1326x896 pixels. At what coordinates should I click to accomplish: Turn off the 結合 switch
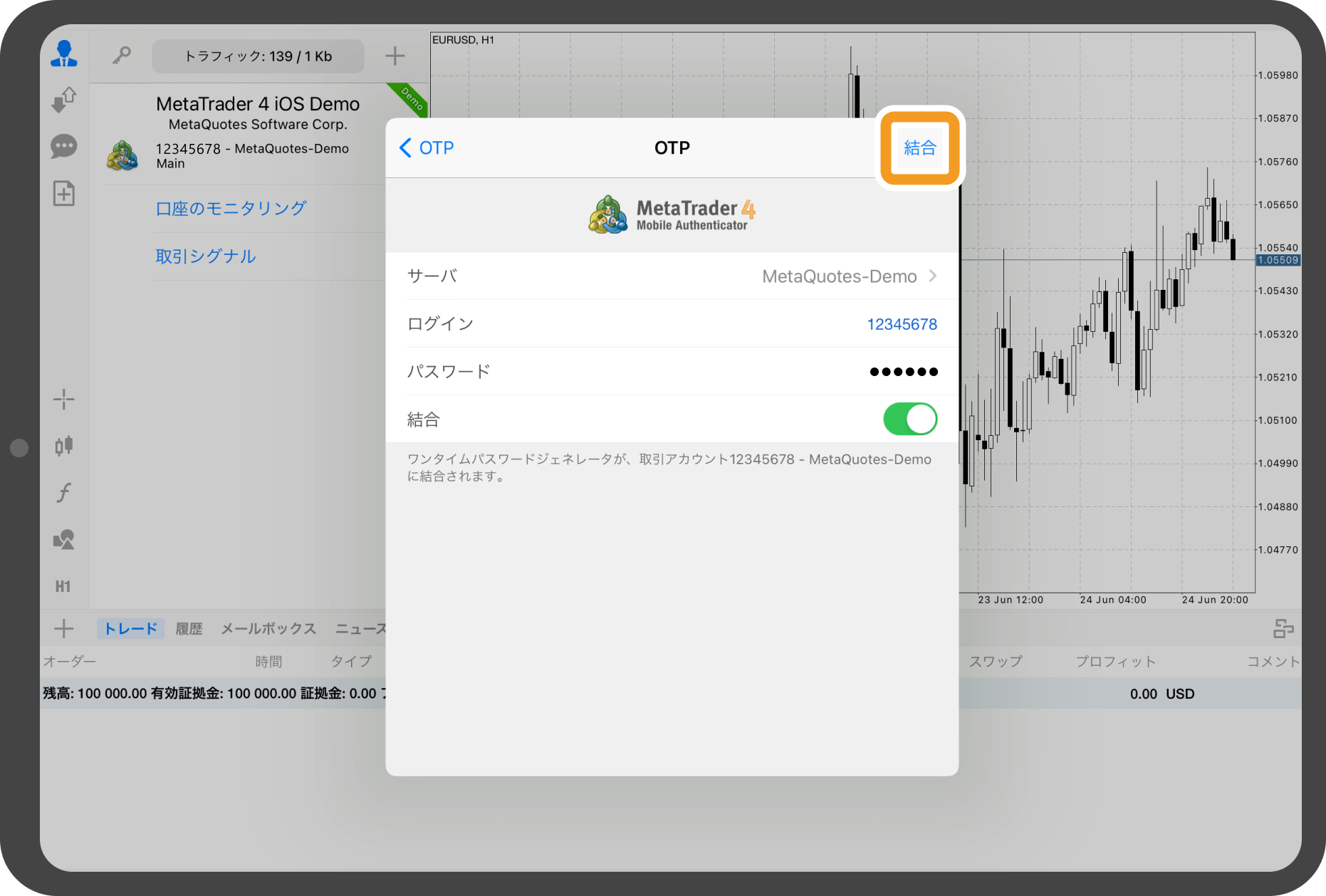910,419
